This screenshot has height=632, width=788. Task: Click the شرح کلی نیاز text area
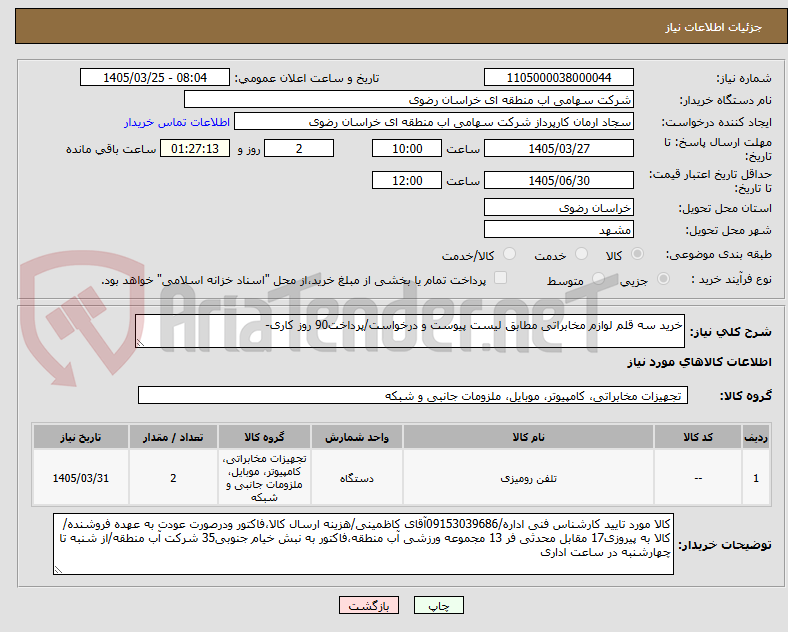(410, 331)
